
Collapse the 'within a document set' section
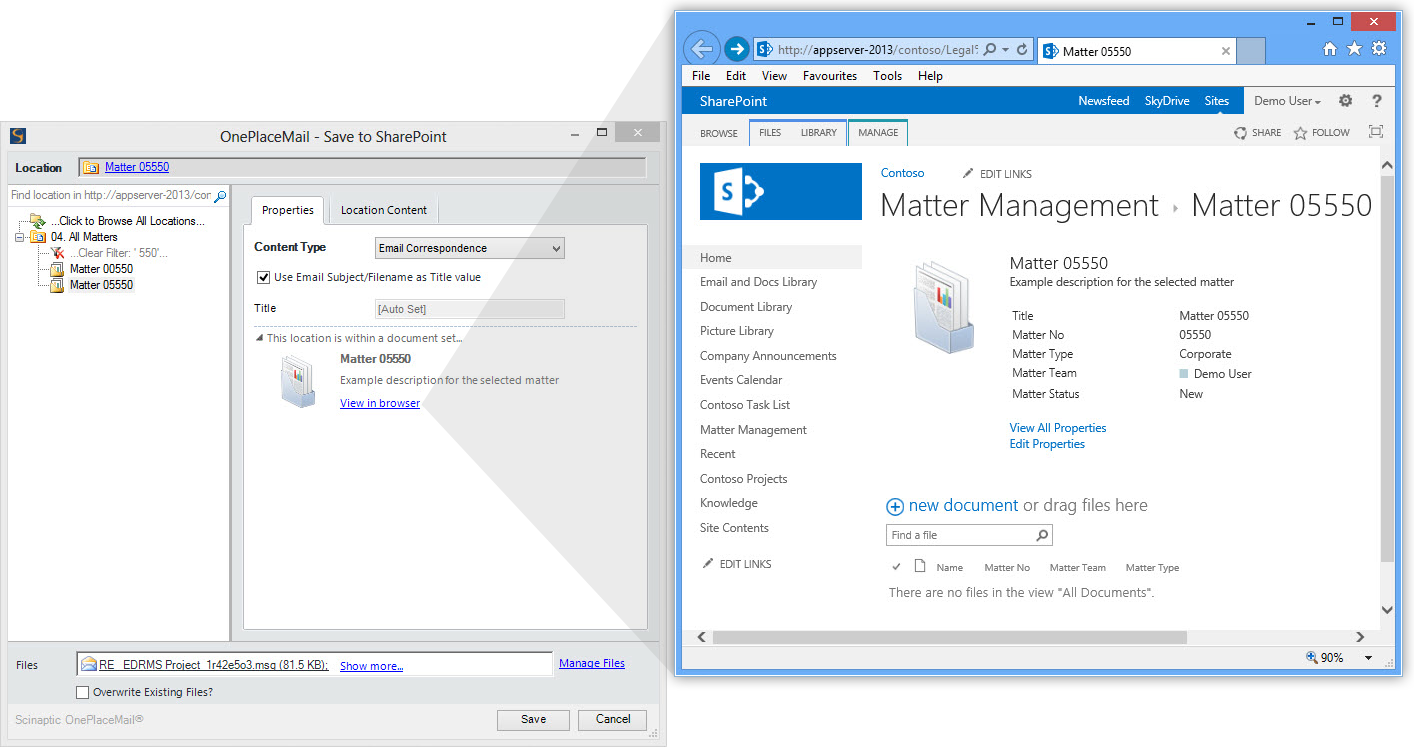[259, 338]
